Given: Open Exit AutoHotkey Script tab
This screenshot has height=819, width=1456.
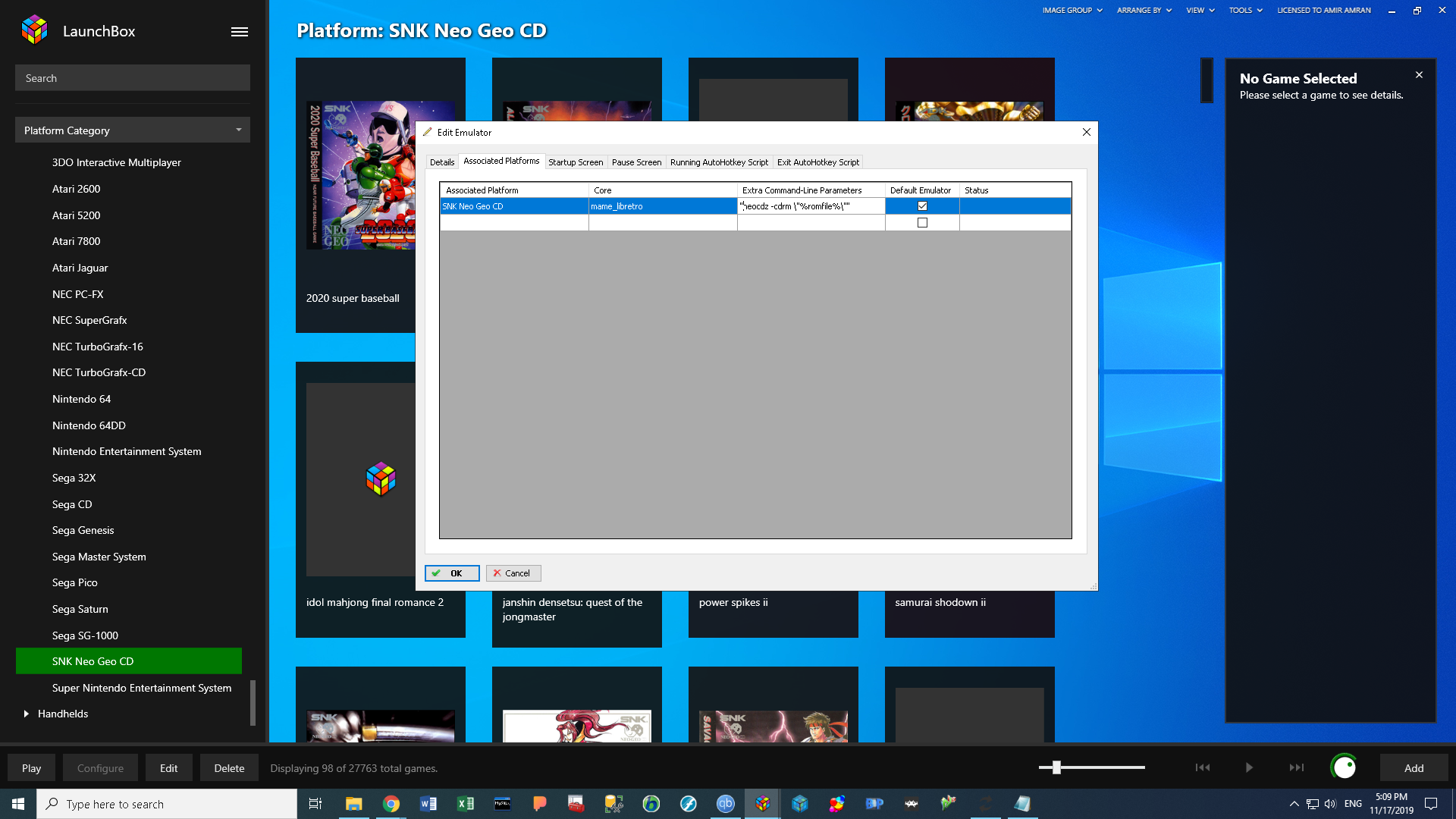Looking at the screenshot, I should tap(818, 162).
